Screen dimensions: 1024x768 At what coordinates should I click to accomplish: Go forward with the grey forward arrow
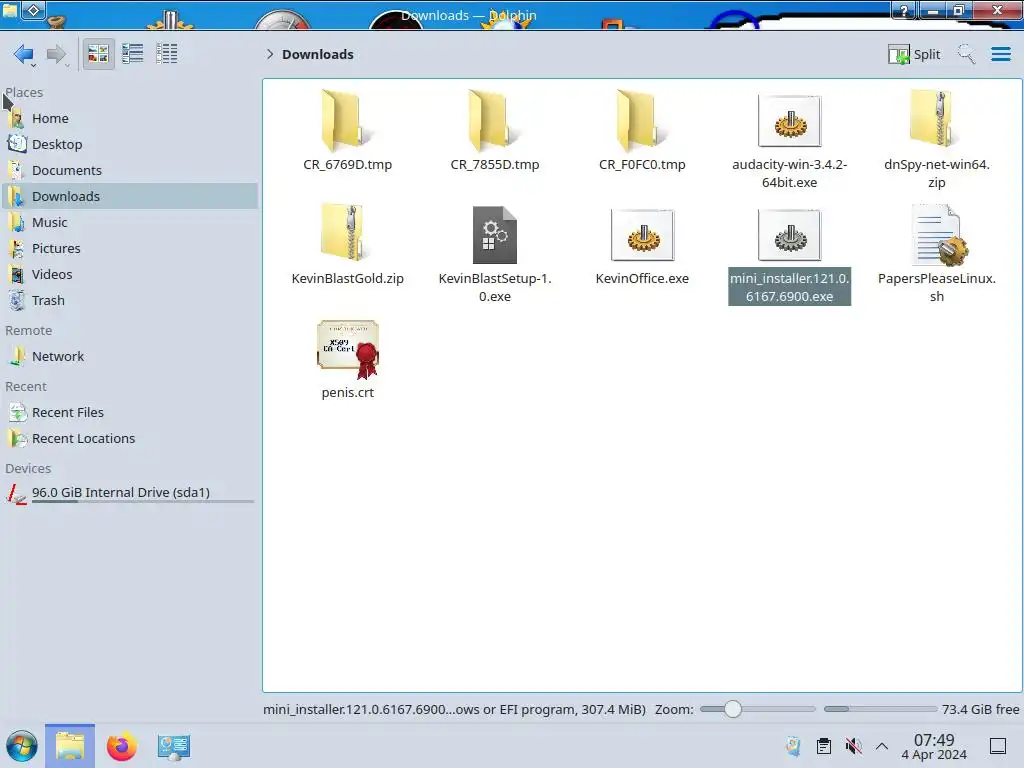[x=57, y=54]
